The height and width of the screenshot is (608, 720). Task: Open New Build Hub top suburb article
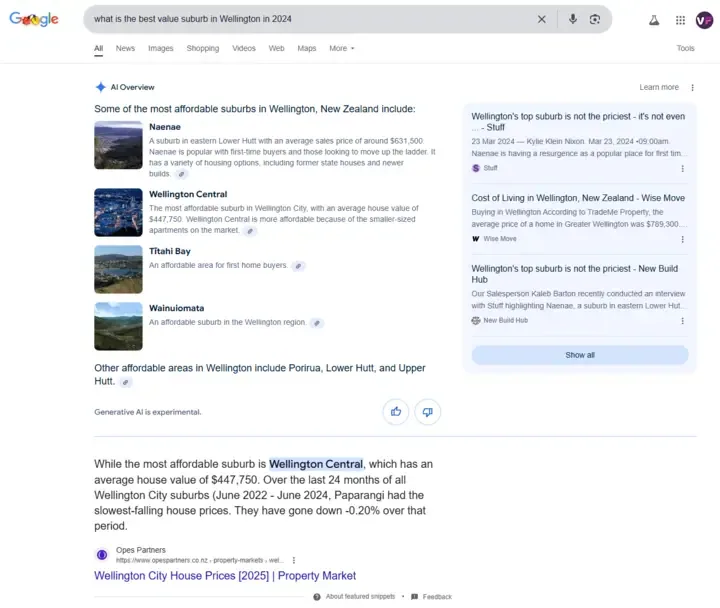click(x=574, y=274)
